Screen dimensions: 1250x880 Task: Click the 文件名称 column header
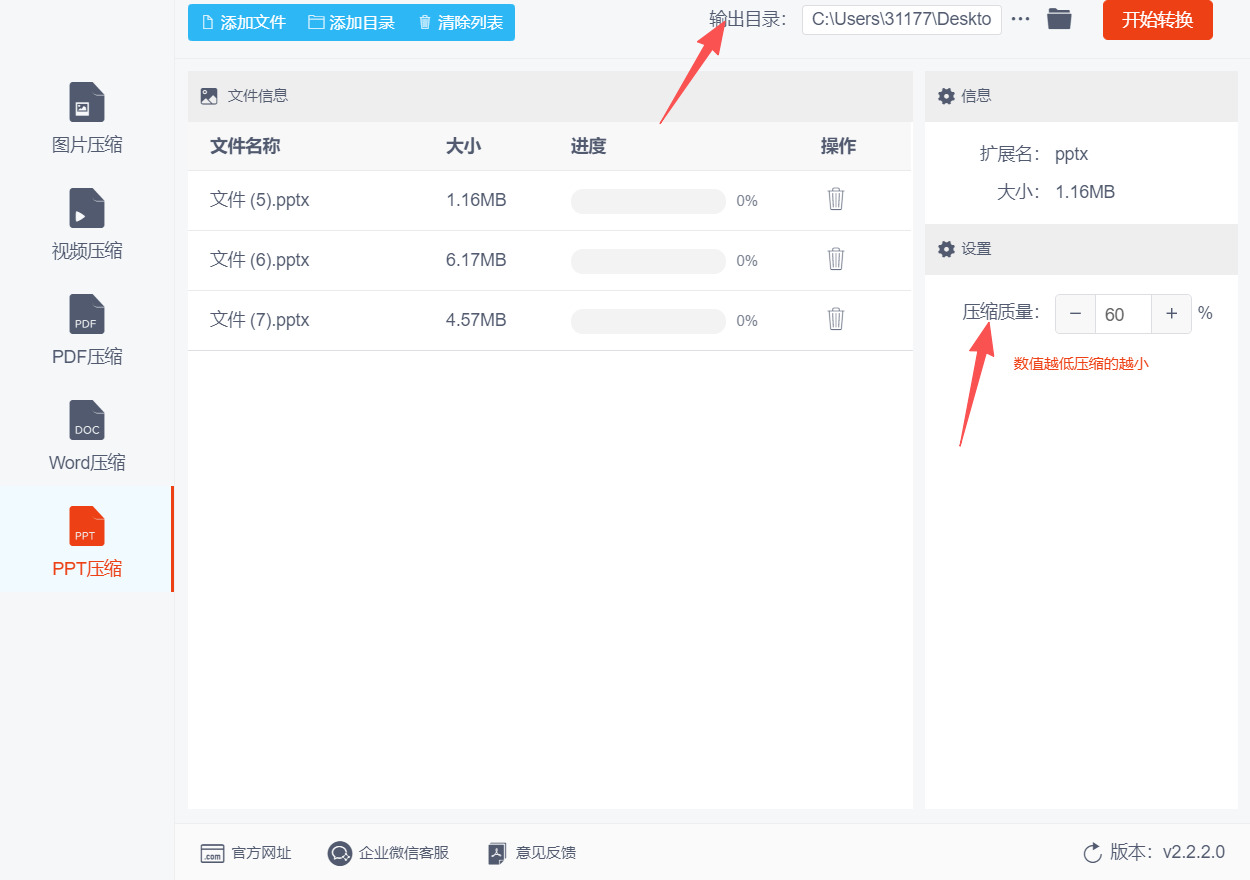point(245,146)
